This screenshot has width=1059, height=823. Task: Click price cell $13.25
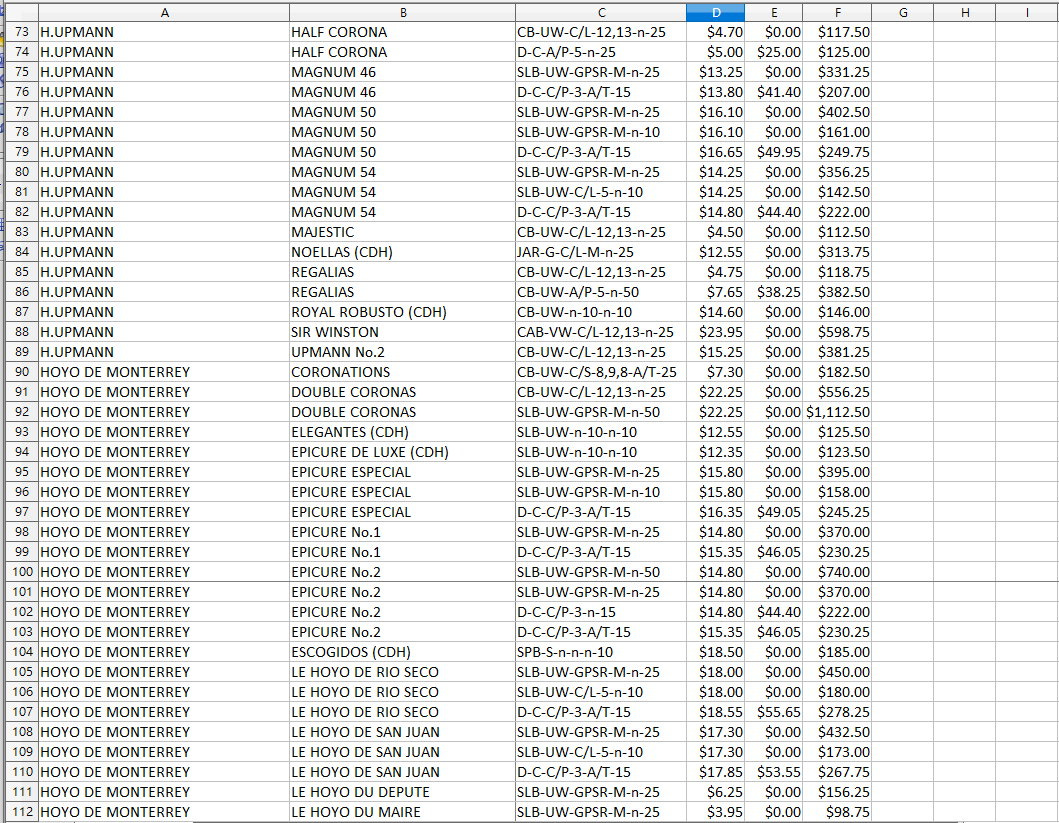[716, 72]
